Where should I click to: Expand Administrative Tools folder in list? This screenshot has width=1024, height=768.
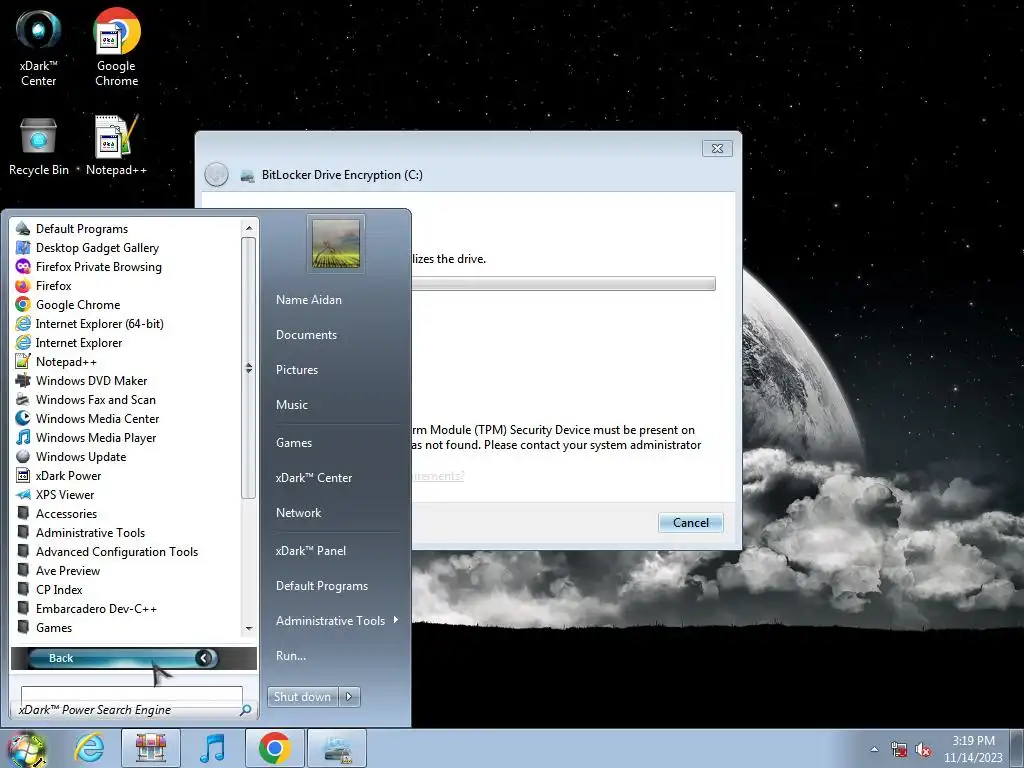tap(80, 532)
